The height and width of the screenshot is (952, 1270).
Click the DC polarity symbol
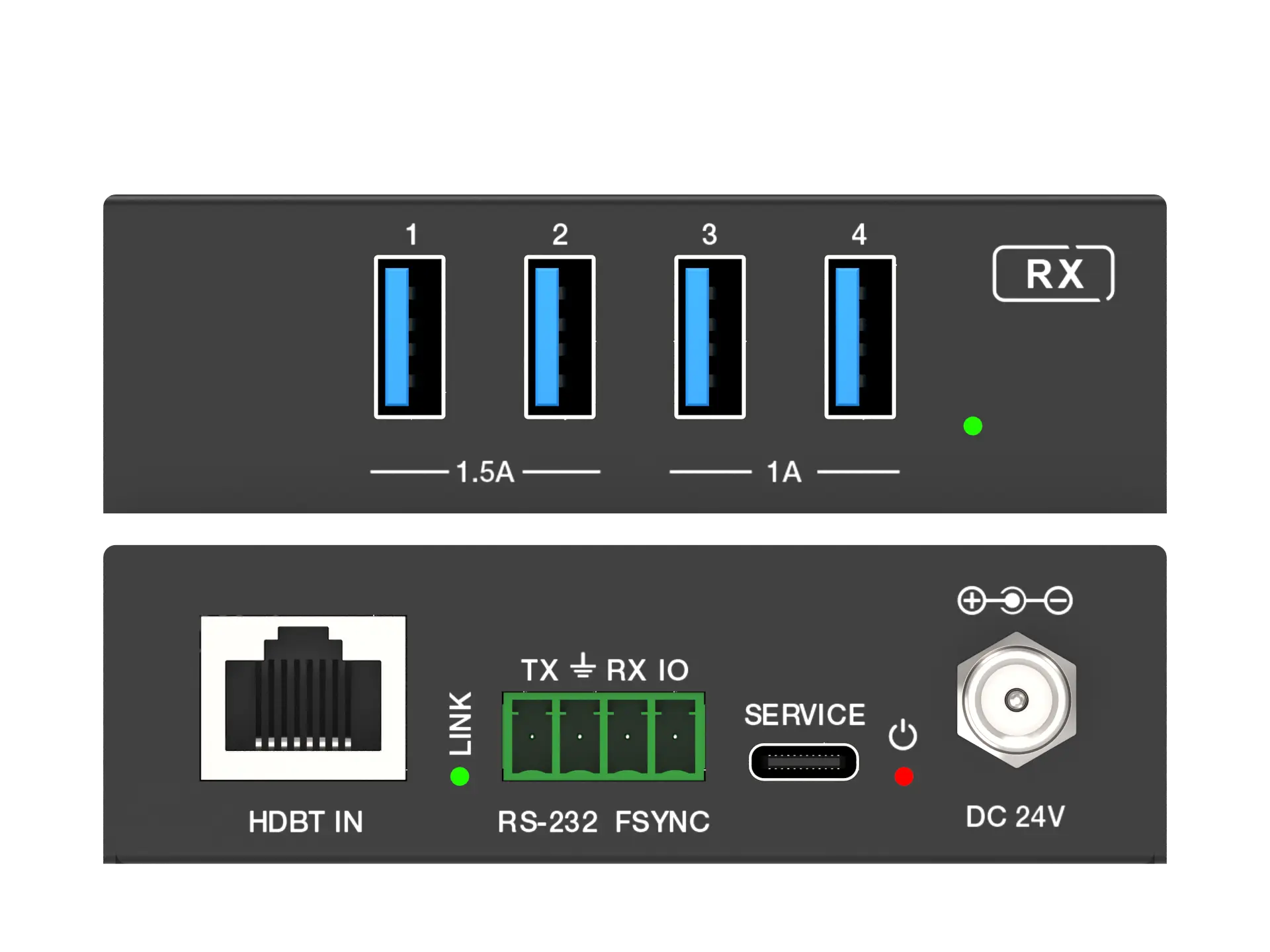1015,601
